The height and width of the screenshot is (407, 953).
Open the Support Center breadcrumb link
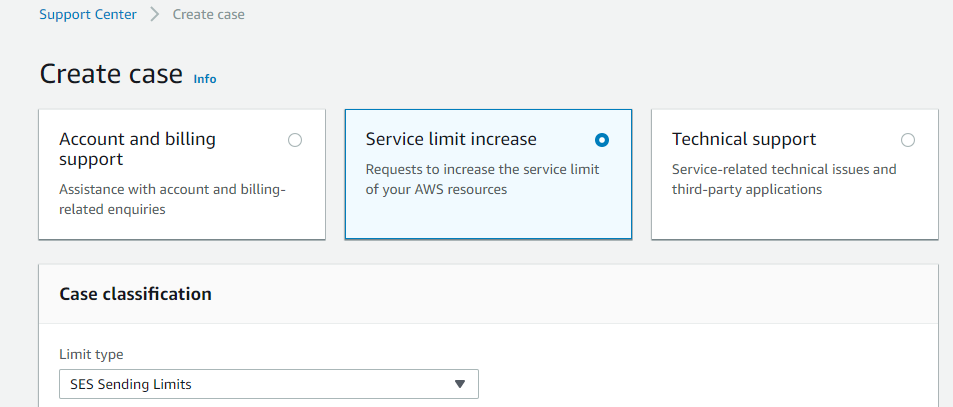[x=88, y=14]
